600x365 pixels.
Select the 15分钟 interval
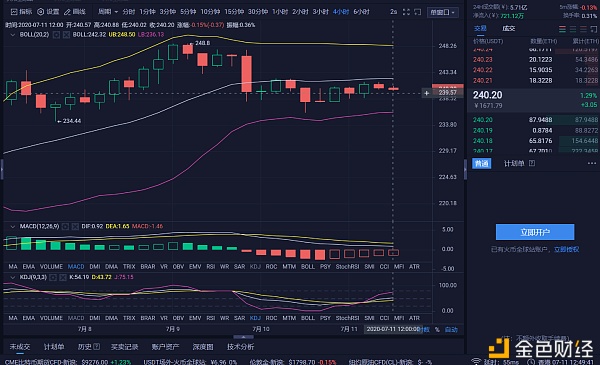click(x=234, y=12)
